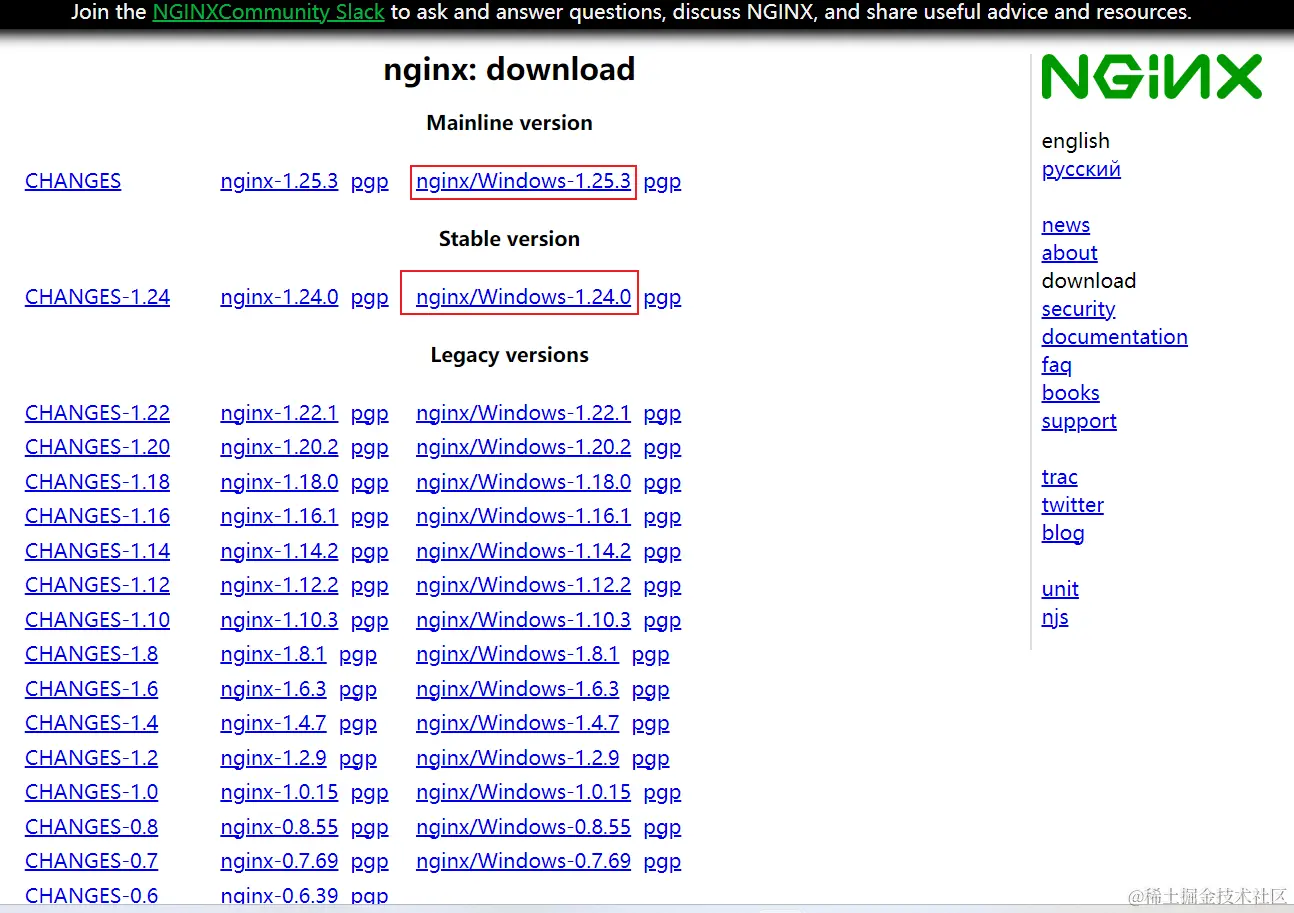Download nginx-1.0.15 source
The height and width of the screenshot is (913, 1294).
(279, 792)
